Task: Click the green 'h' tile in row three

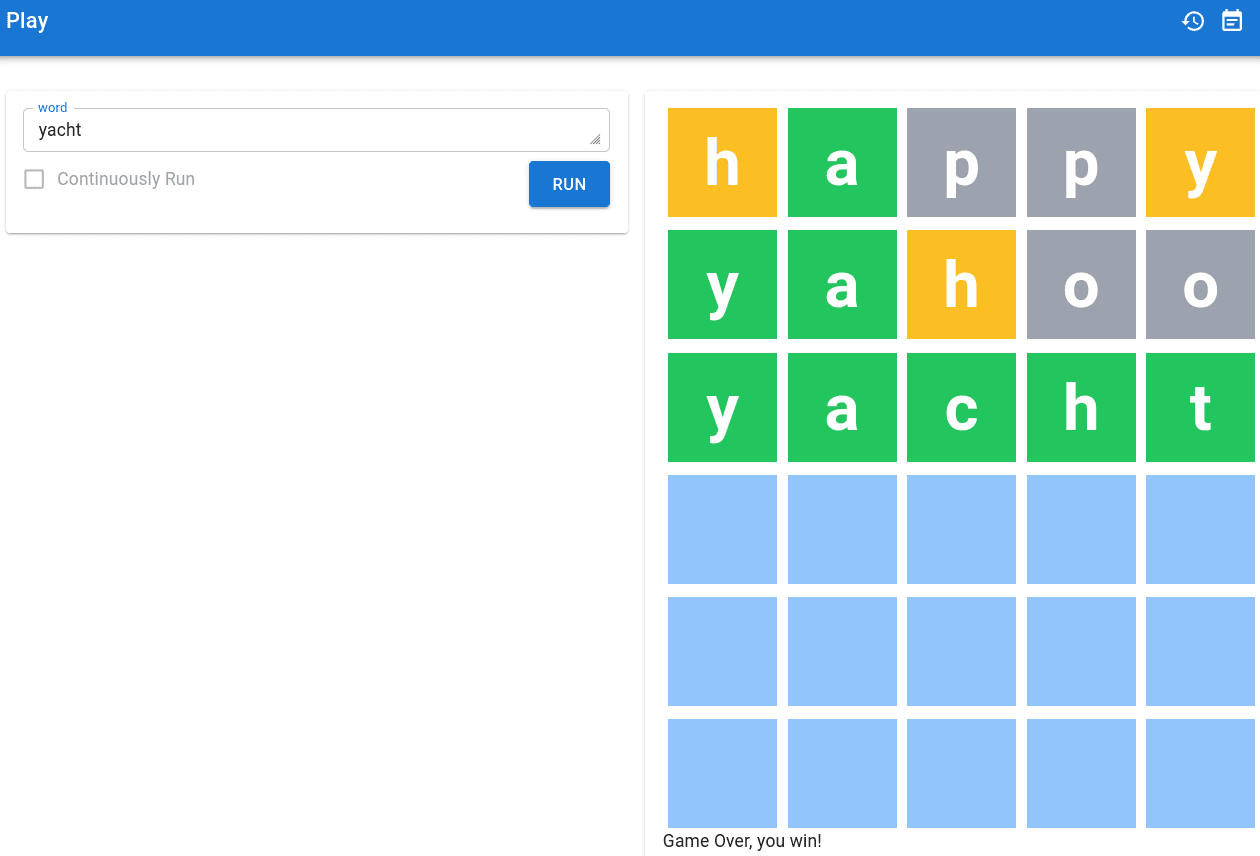Action: click(x=1081, y=407)
